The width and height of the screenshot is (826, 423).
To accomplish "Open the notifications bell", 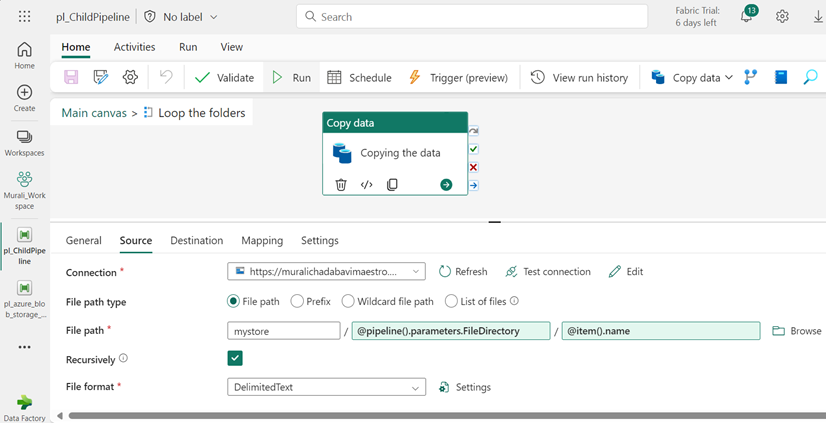I will (746, 17).
